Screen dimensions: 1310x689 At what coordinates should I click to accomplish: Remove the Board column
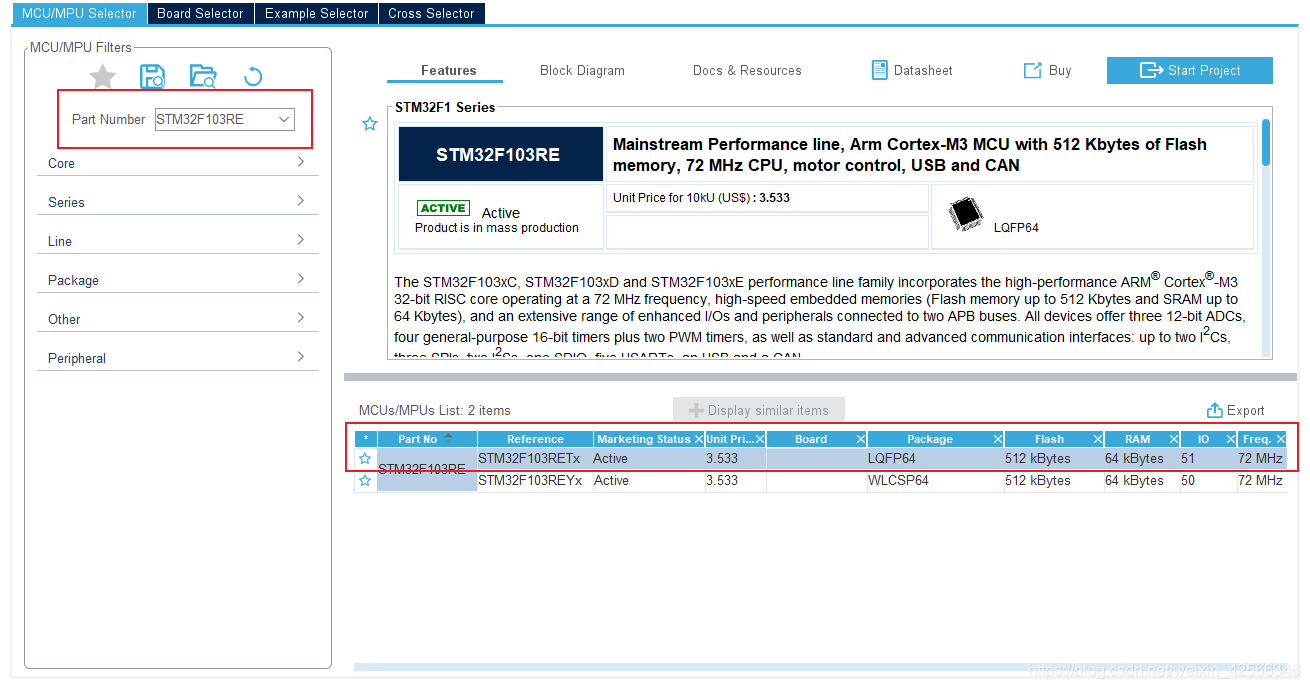[861, 439]
